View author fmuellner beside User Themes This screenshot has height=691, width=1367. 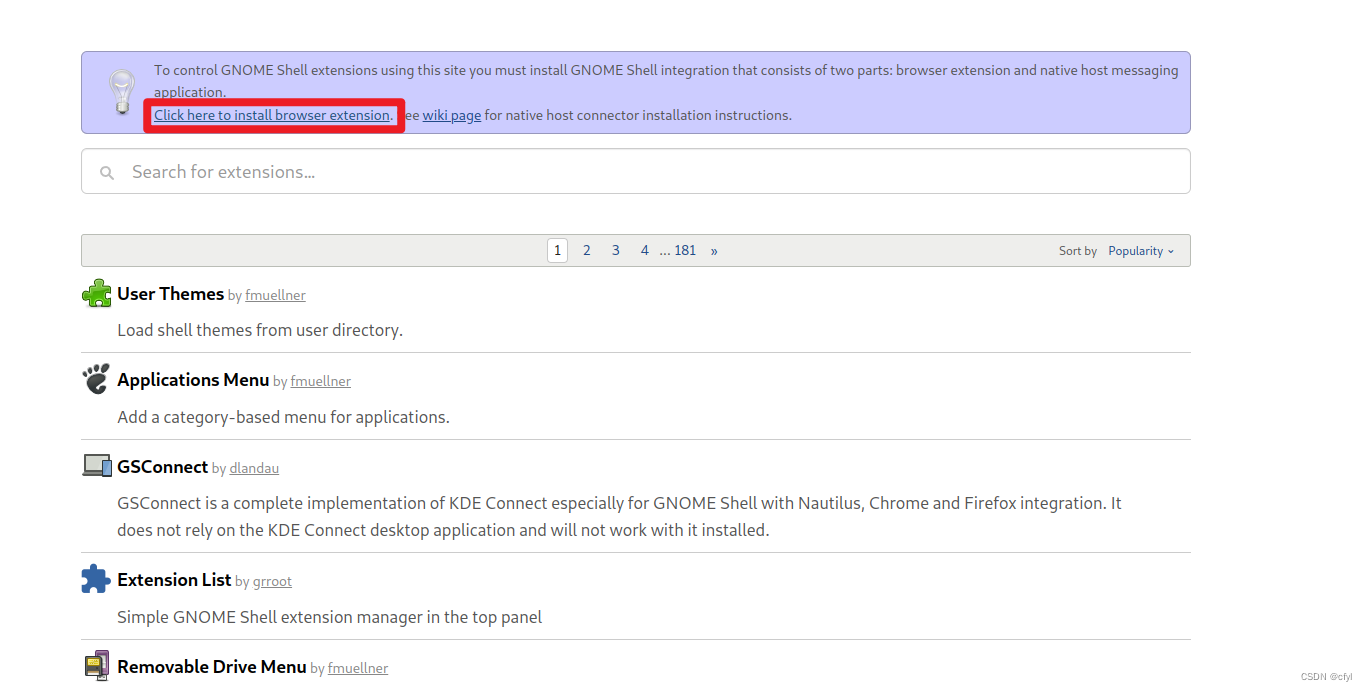pyautogui.click(x=275, y=295)
